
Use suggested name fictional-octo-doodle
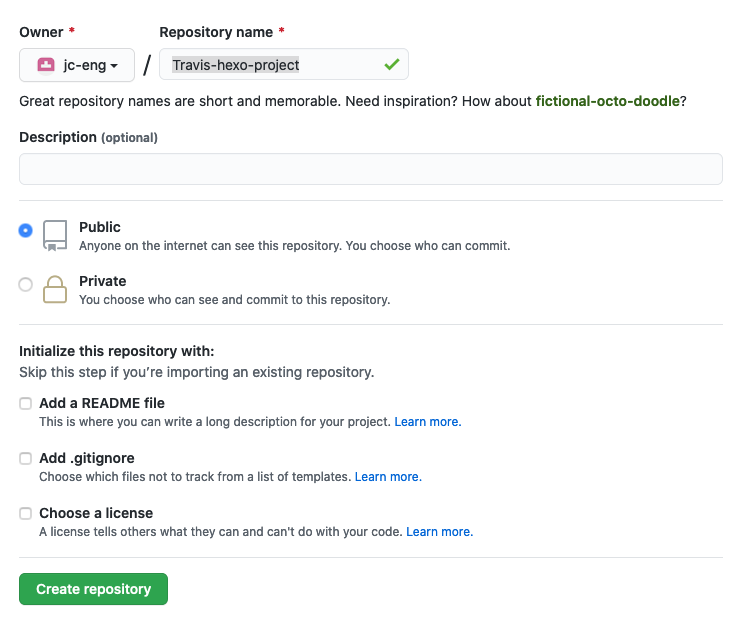point(610,101)
